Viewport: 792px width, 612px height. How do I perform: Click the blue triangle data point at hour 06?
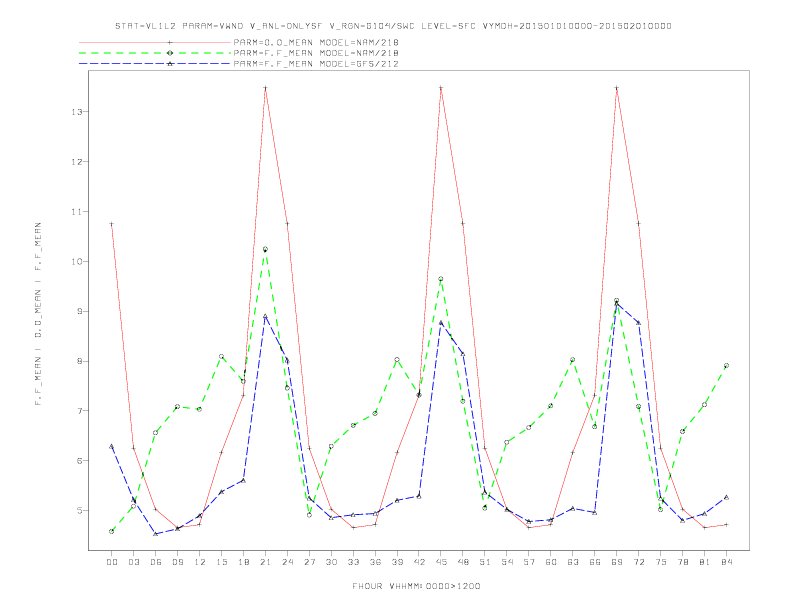coord(156,534)
